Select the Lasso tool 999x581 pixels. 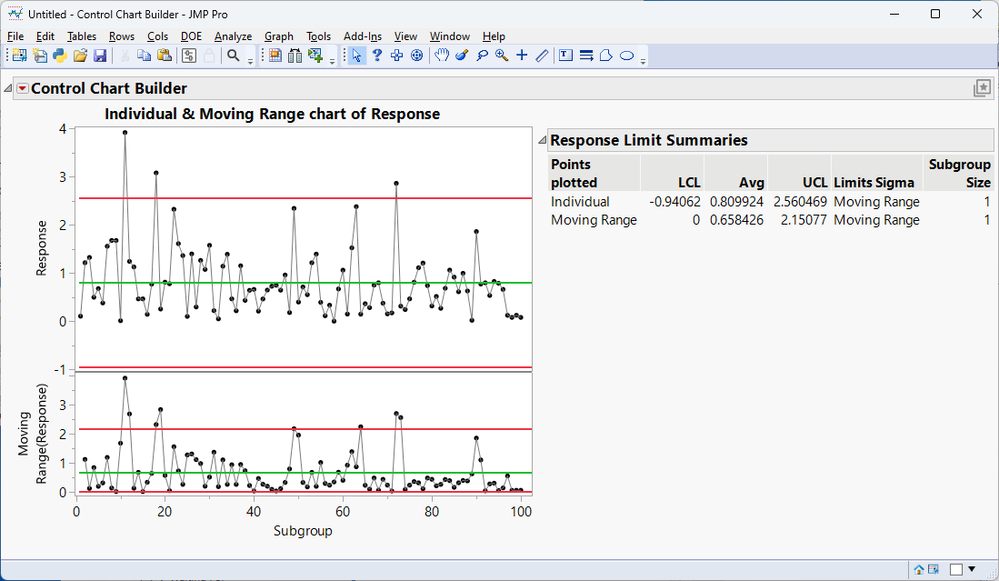click(482, 56)
